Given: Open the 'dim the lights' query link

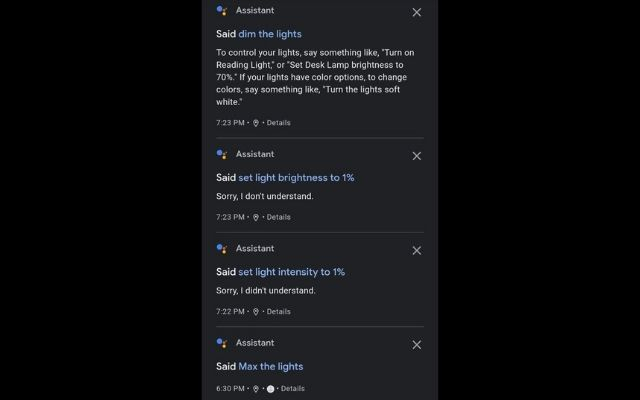Looking at the screenshot, I should click(x=270, y=33).
